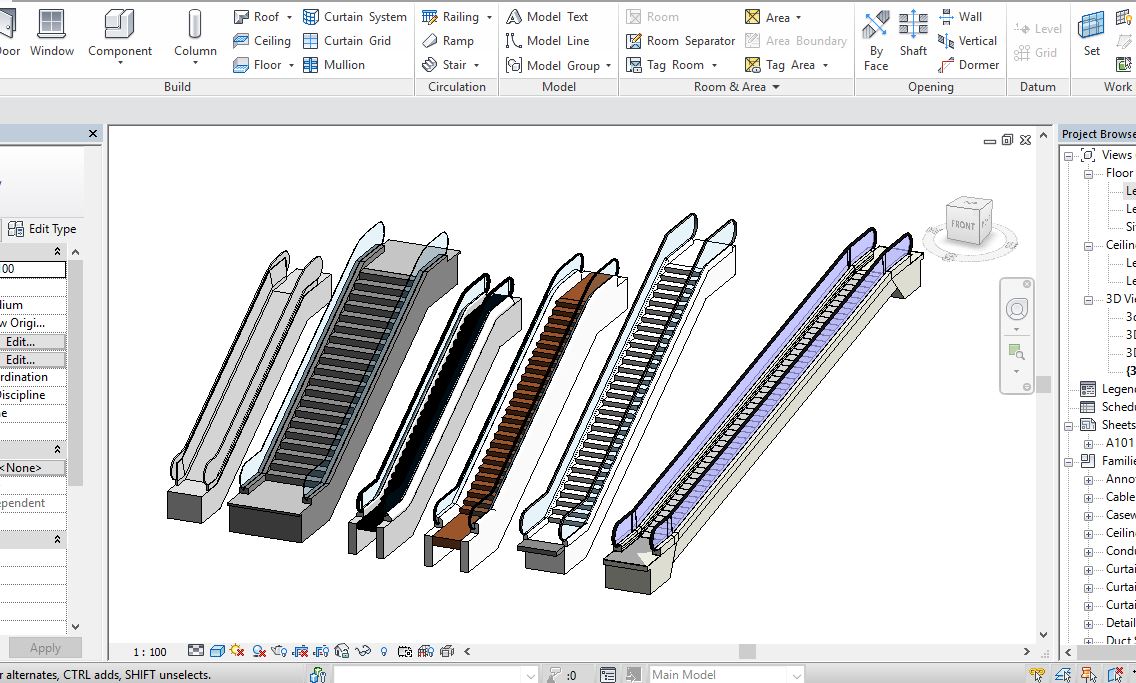Click the 1 : 100 view scale
1136x683 pixels.
[x=150, y=652]
